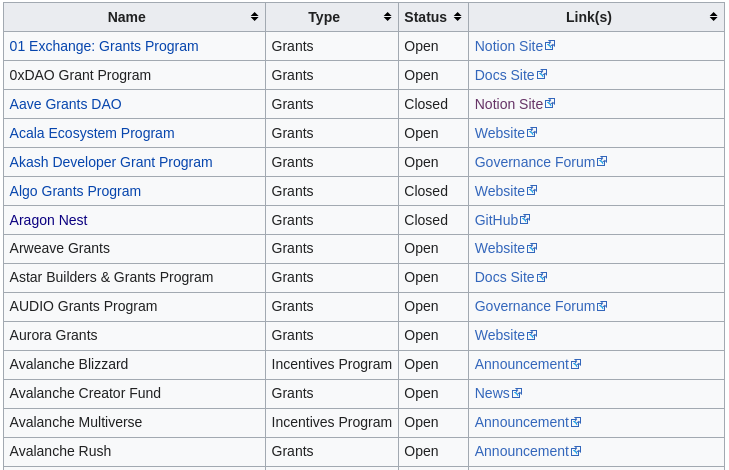The height and width of the screenshot is (470, 729).
Task: Click the Type column header text
Action: tap(324, 17)
